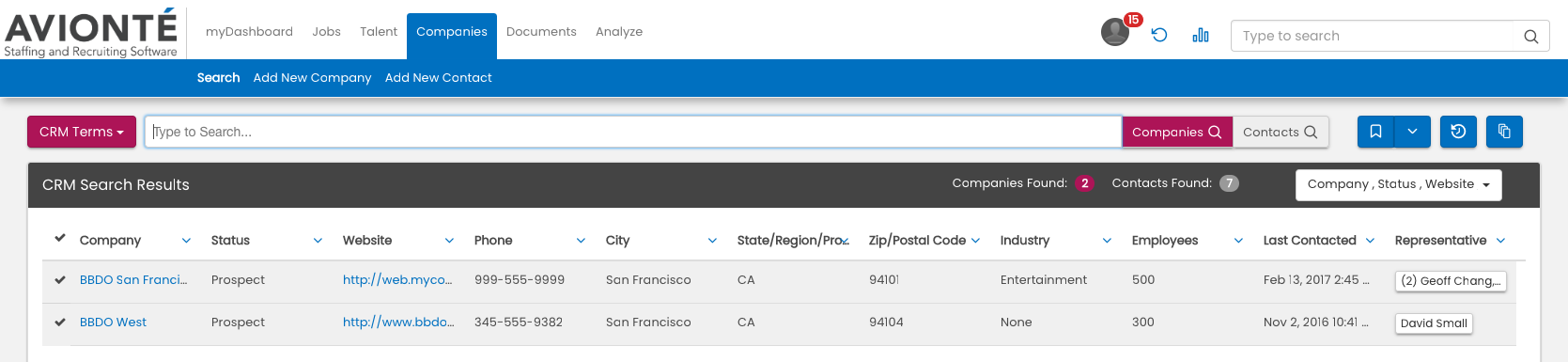
Task: Click the magnifier icon in global search
Action: coord(1530,37)
